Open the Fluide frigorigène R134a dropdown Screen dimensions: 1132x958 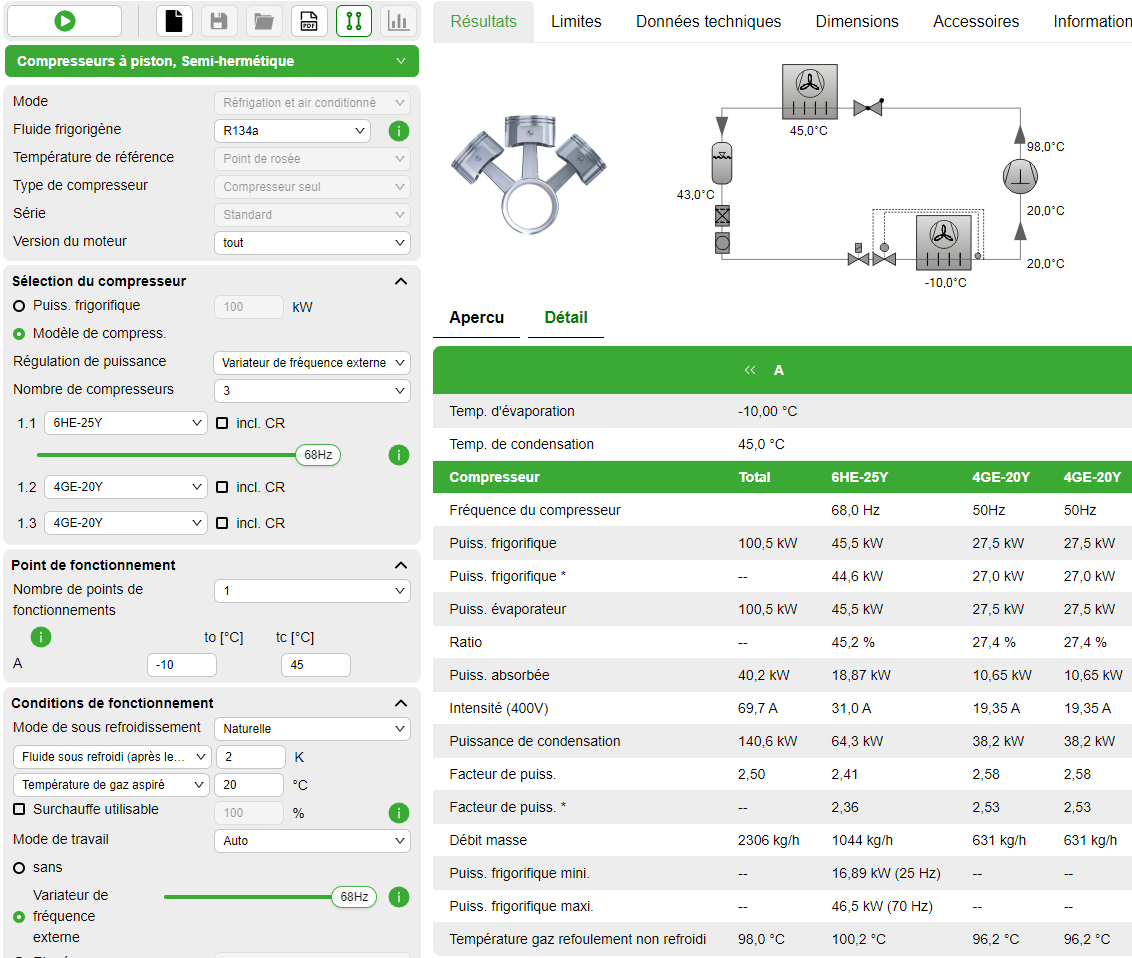[291, 131]
